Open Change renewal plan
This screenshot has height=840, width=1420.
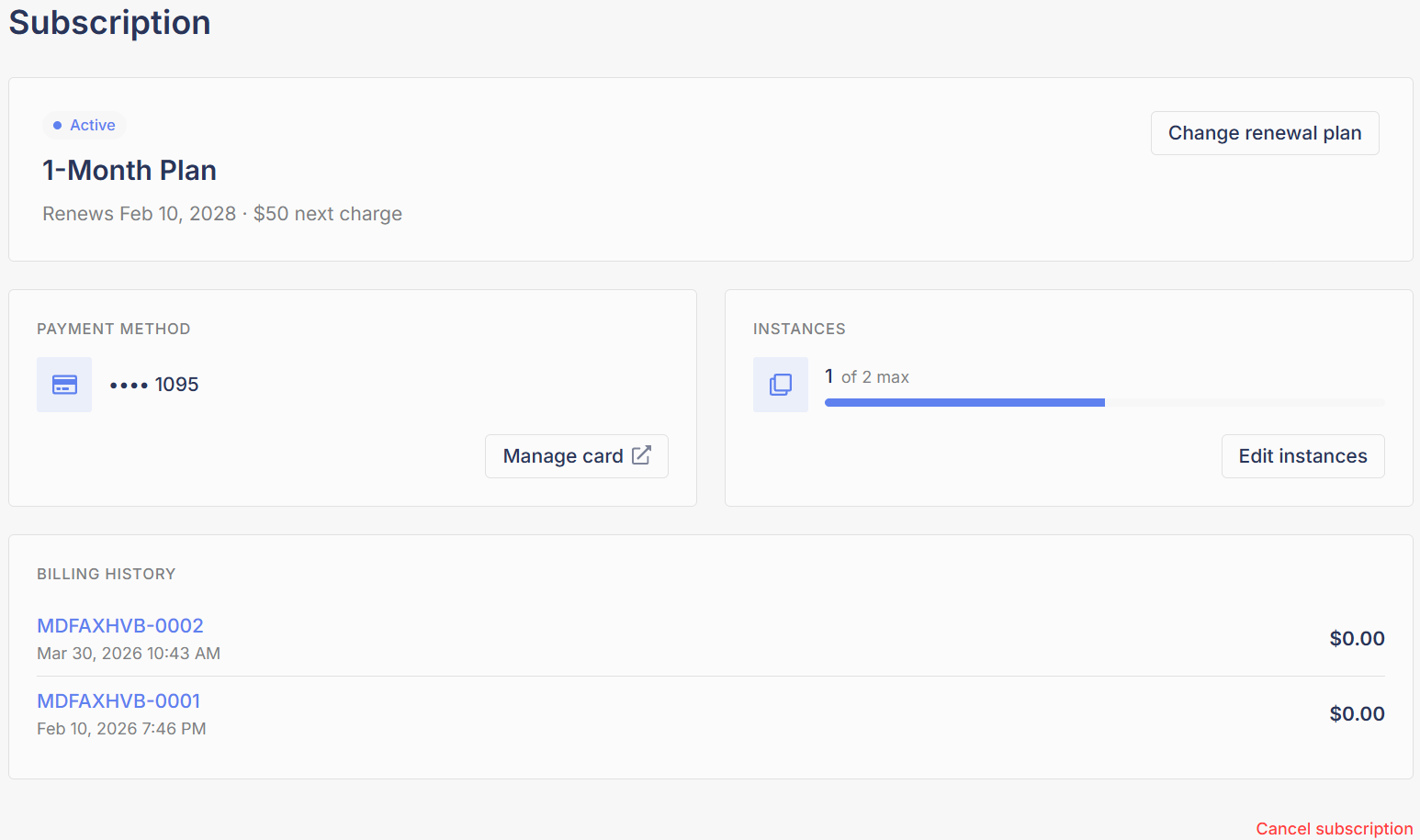pyautogui.click(x=1265, y=133)
